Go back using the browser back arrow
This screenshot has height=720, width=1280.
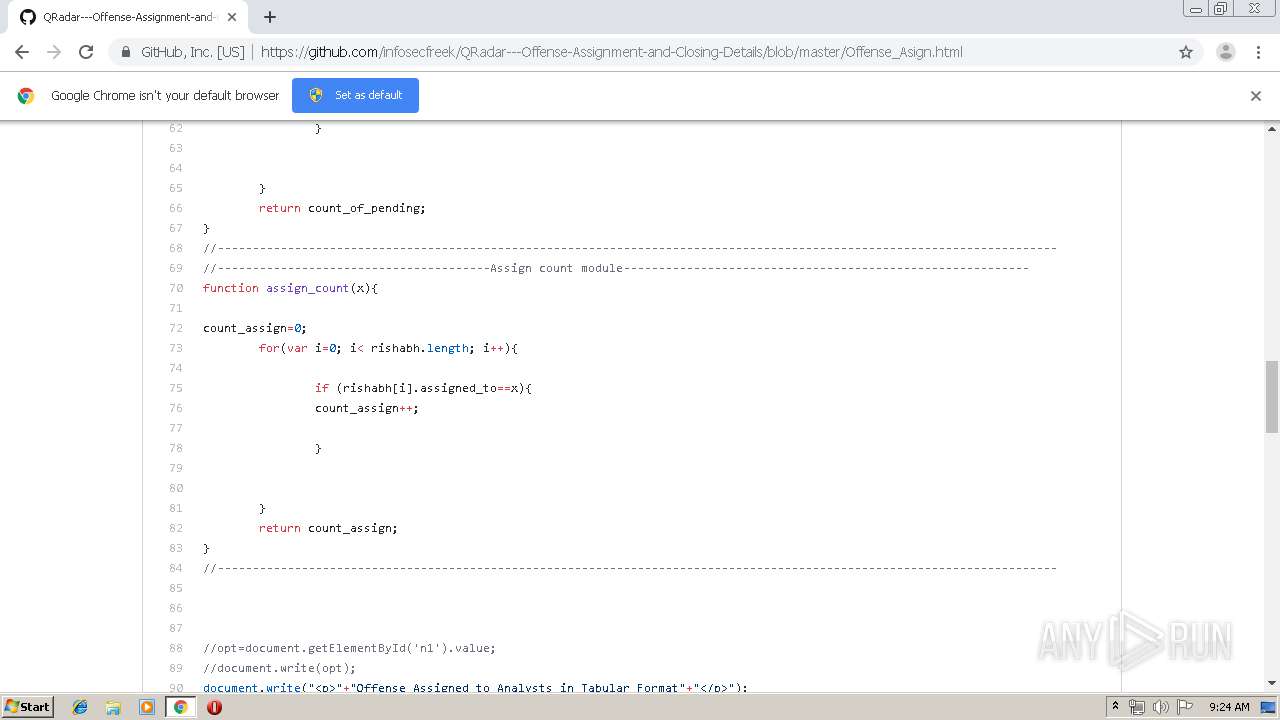point(22,52)
